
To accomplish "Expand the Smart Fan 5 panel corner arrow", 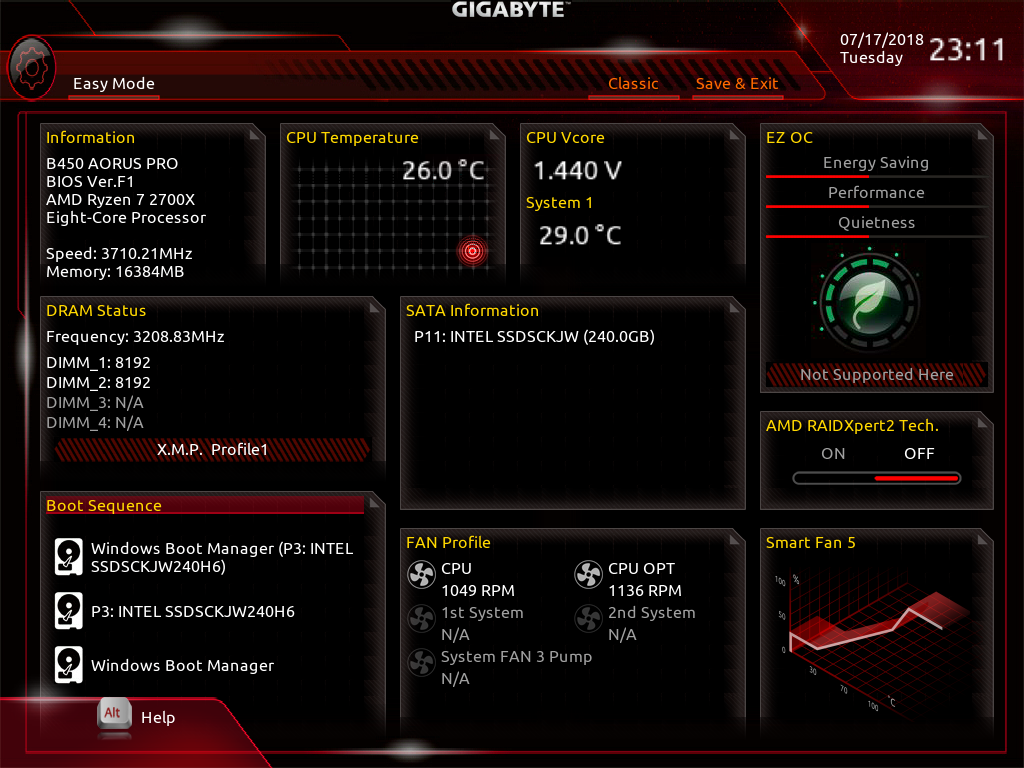I will click(x=982, y=539).
